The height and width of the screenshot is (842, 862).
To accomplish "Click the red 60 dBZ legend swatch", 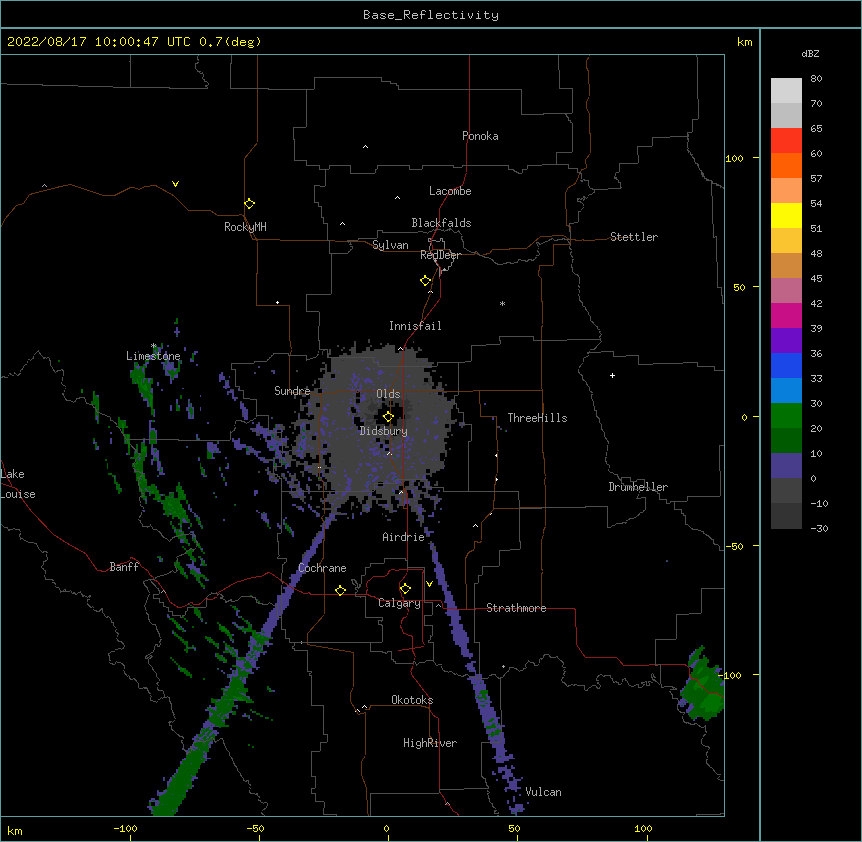I will [x=786, y=141].
